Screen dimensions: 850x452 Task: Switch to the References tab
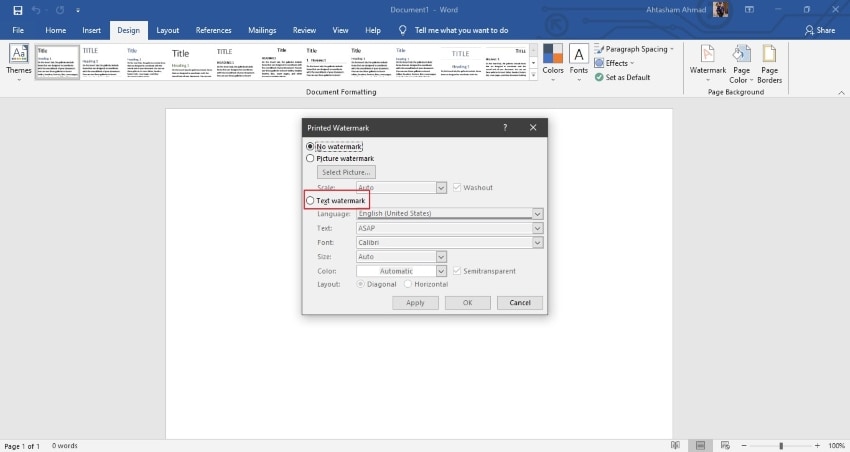[213, 30]
